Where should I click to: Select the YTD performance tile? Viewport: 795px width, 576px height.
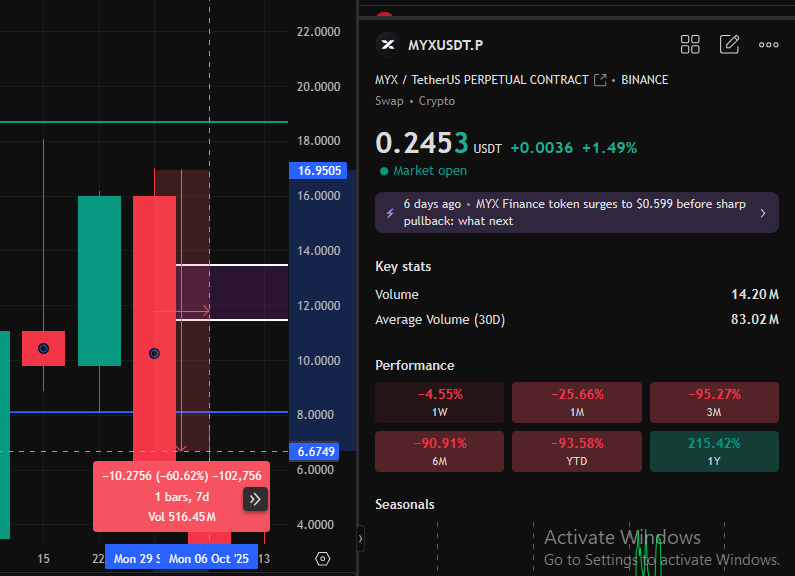tap(577, 452)
